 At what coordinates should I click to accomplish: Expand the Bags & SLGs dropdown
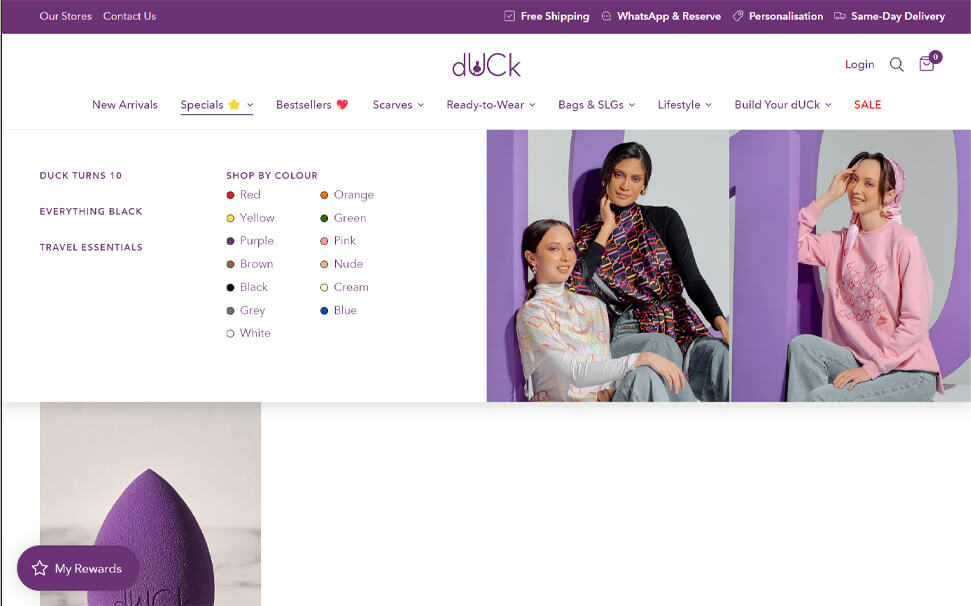596,105
